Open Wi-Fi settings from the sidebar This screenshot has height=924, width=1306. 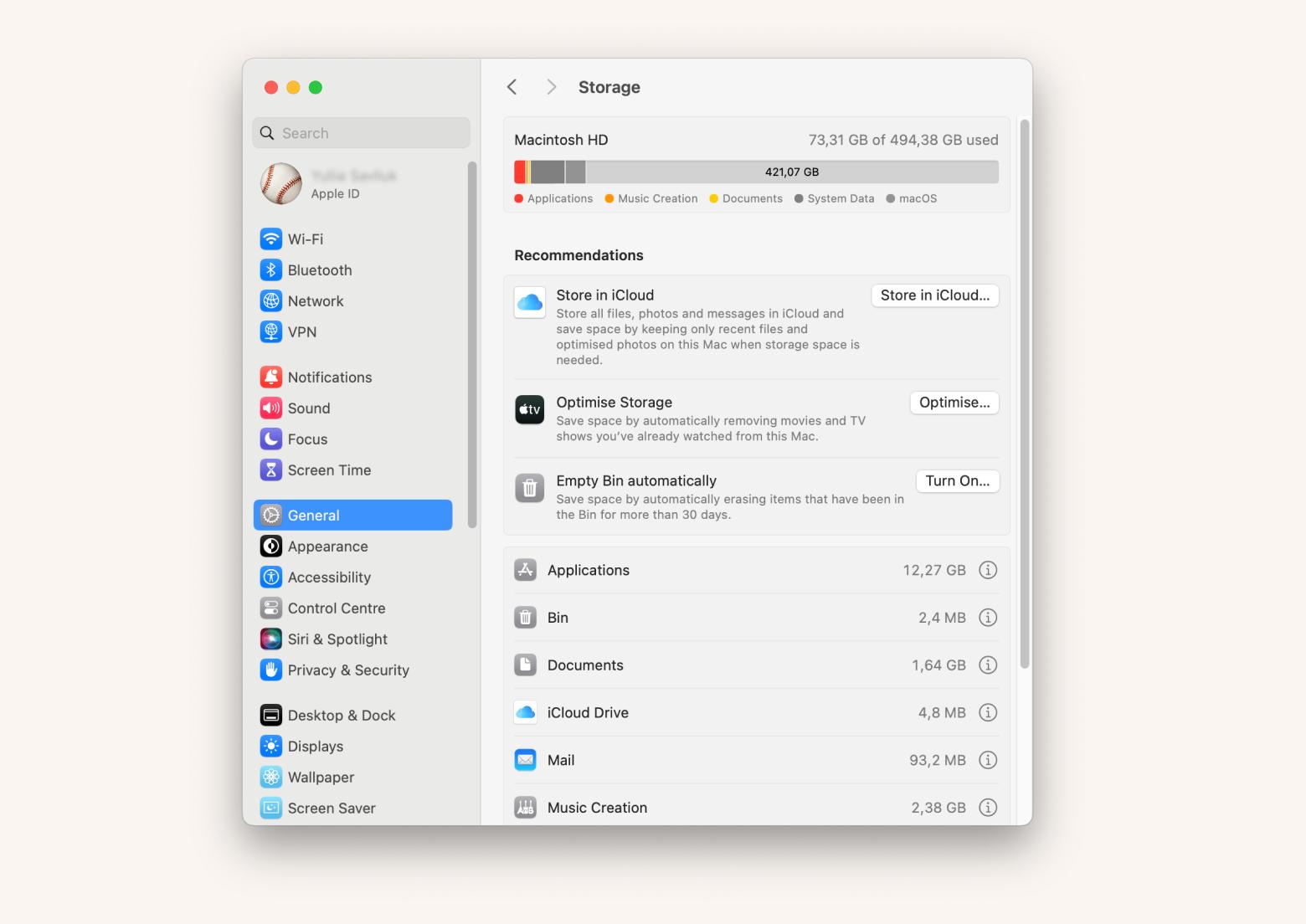point(304,239)
